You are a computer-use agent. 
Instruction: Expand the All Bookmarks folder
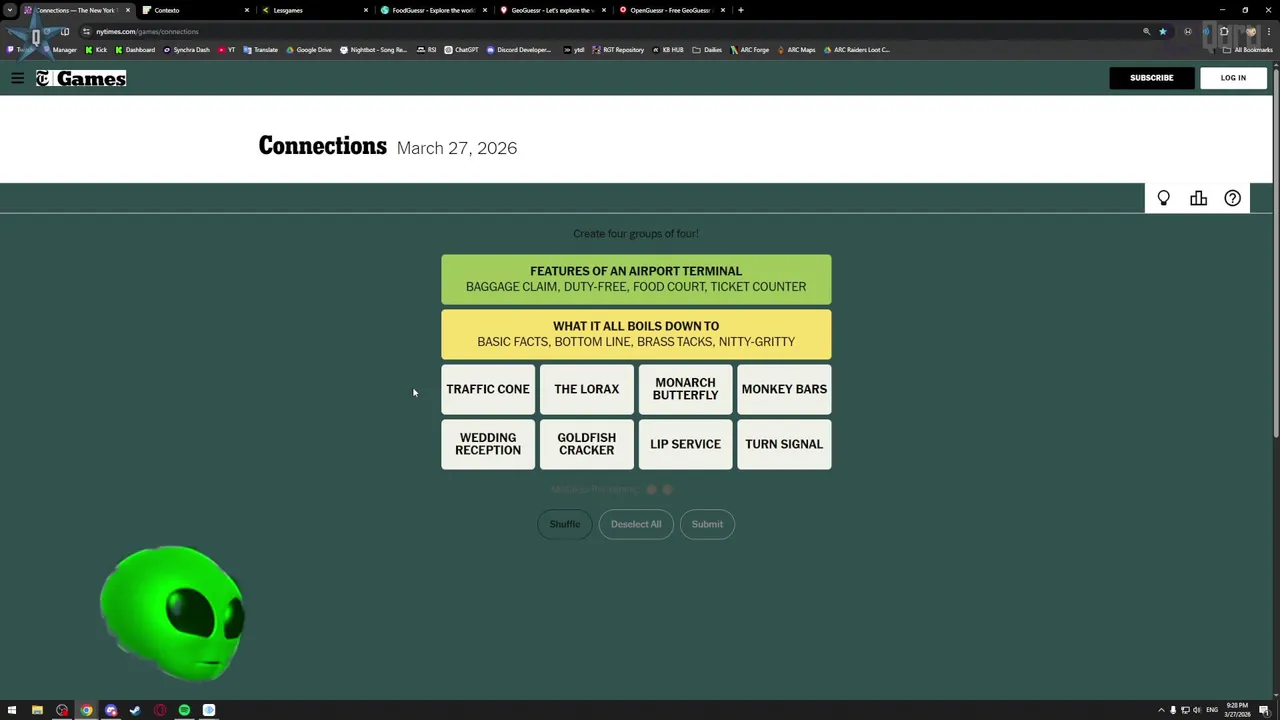(x=1247, y=49)
